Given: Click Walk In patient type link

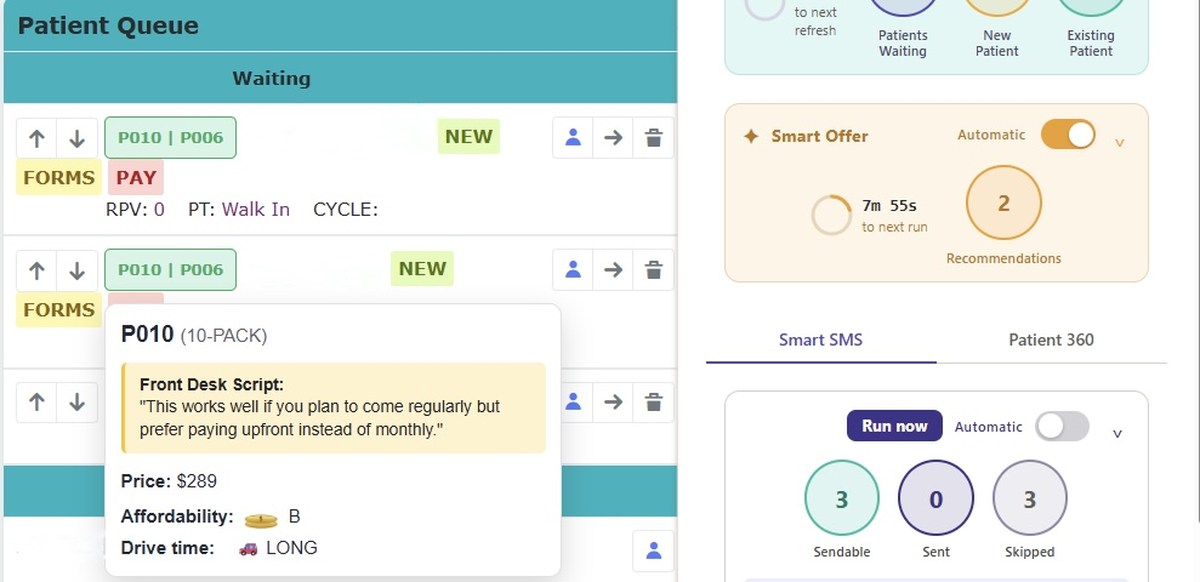Looking at the screenshot, I should [256, 209].
